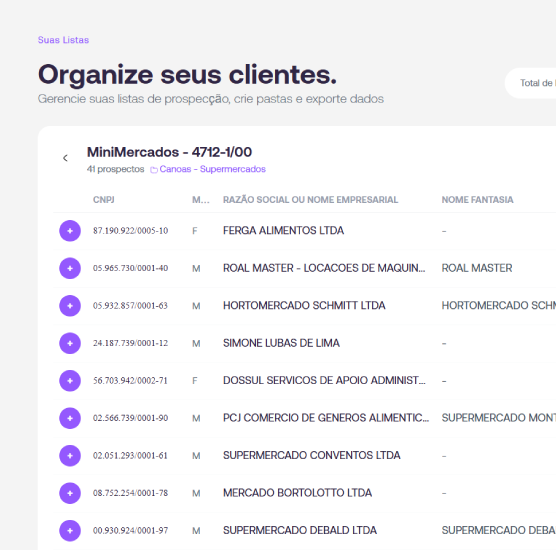Screen dimensions: 556x556
Task: Select CNPJ 24.187.739/0001-12
Action: (130, 343)
